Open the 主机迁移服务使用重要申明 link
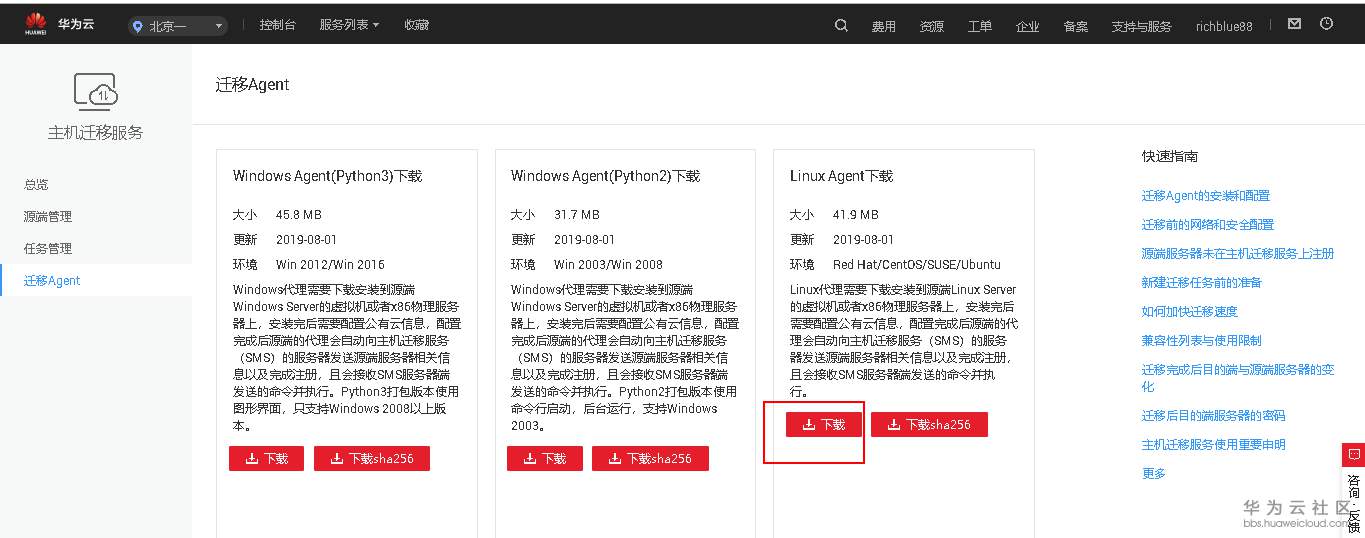The height and width of the screenshot is (538, 1365). click(x=1214, y=445)
